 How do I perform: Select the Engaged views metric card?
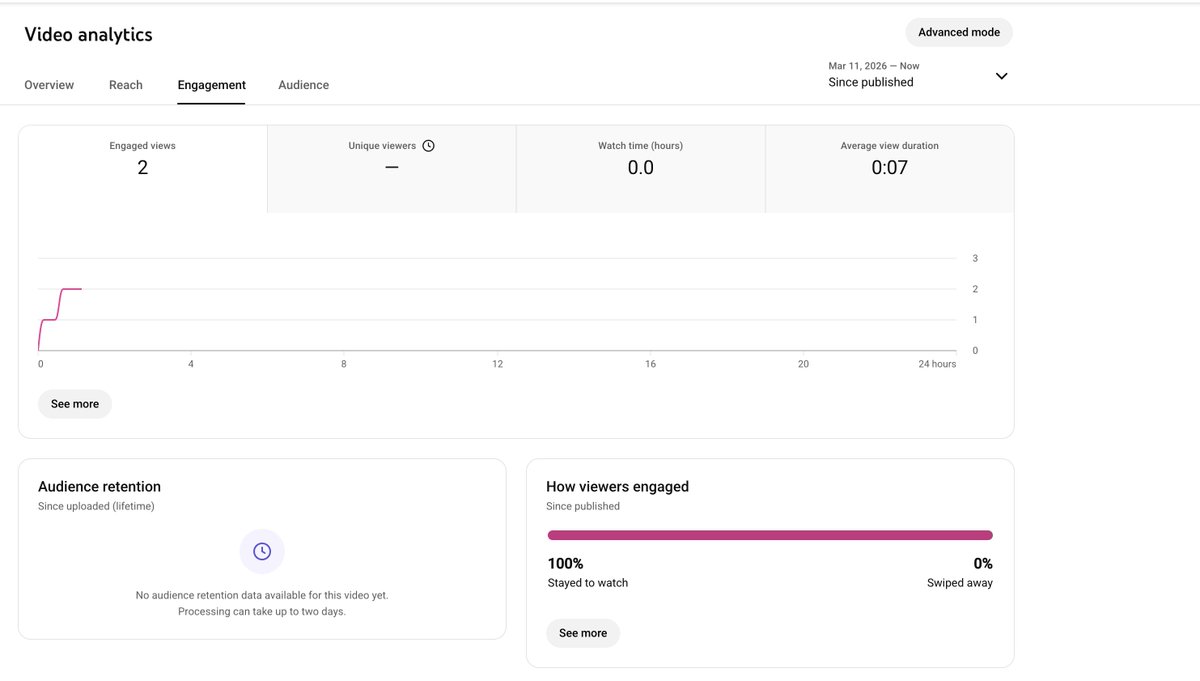coord(143,169)
